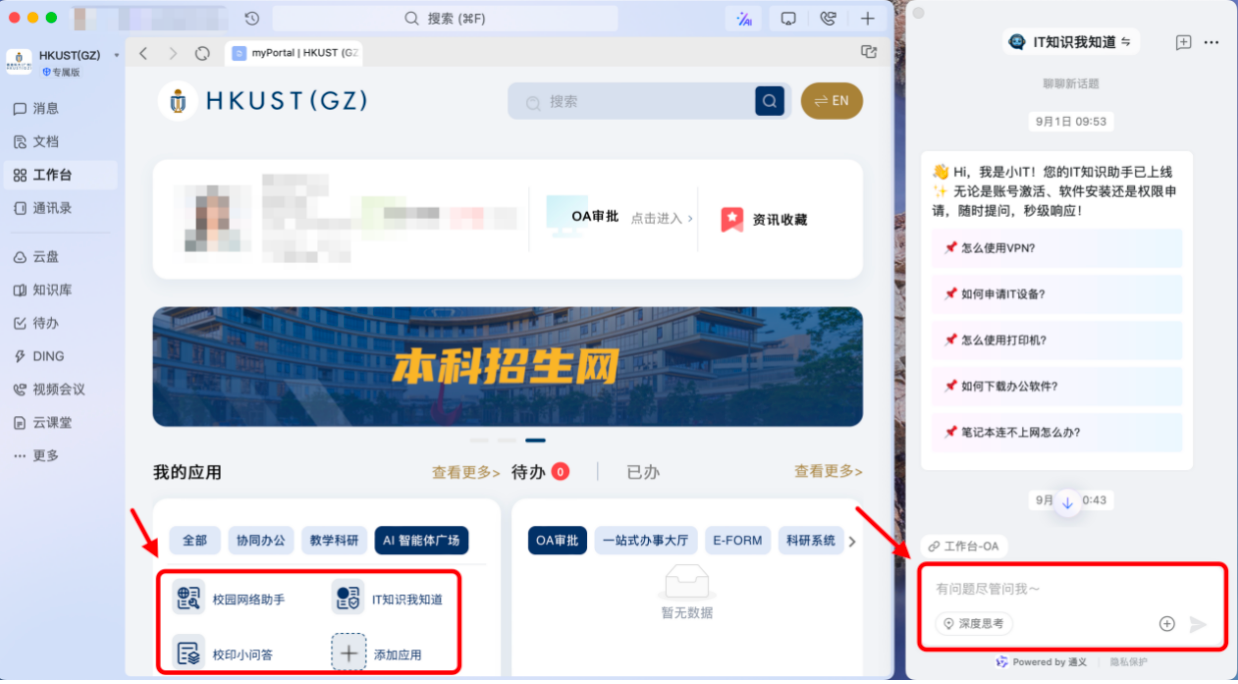
Task: Expand the HKUST(GZ) organization dropdown
Action: (116, 55)
